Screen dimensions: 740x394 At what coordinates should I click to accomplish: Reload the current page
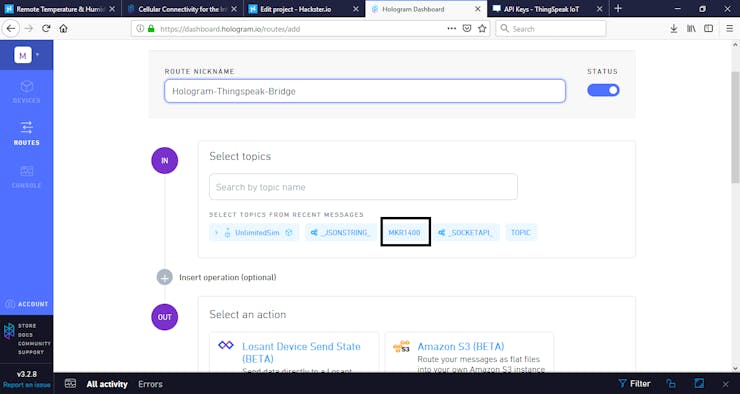[46, 29]
